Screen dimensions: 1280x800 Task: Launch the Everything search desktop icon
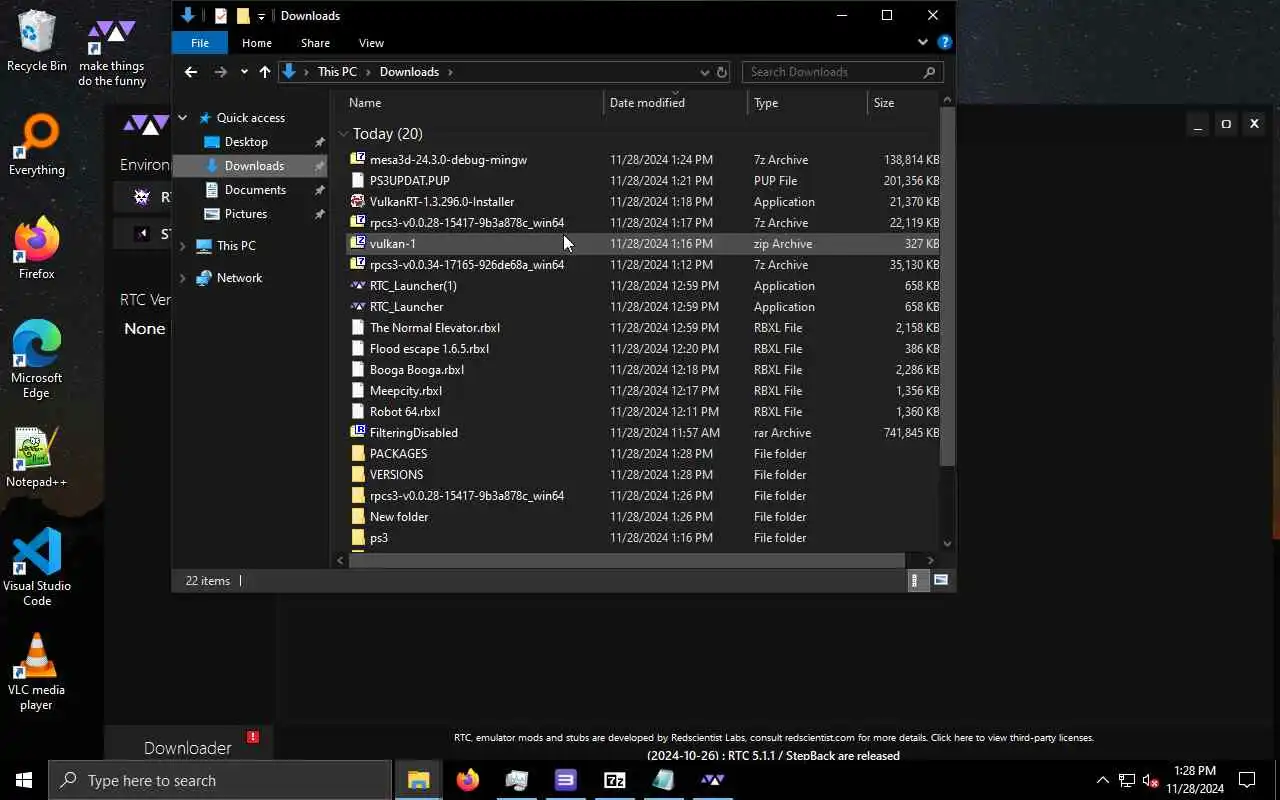point(37,145)
